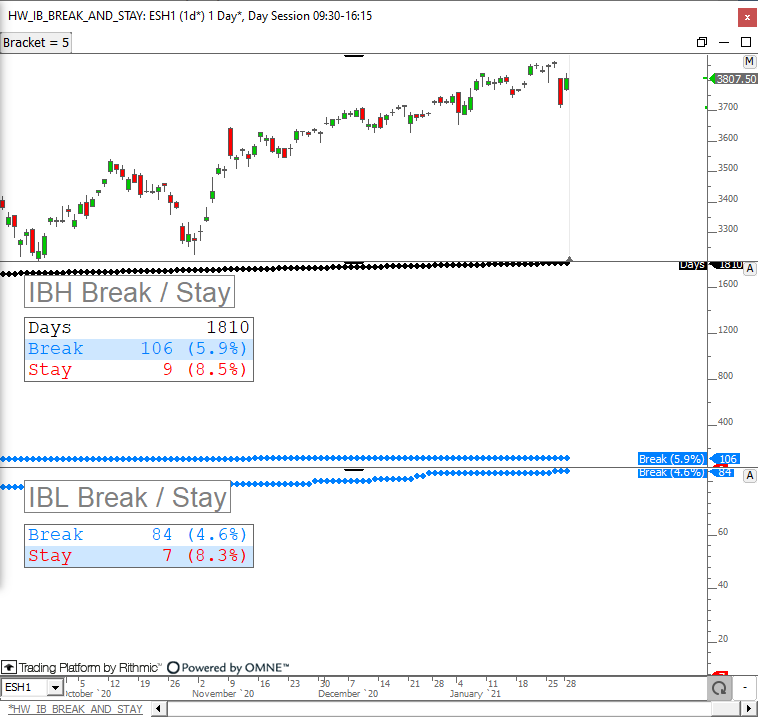Click the pane handle above the IBH panel
The image size is (758, 717).
[x=354, y=264]
